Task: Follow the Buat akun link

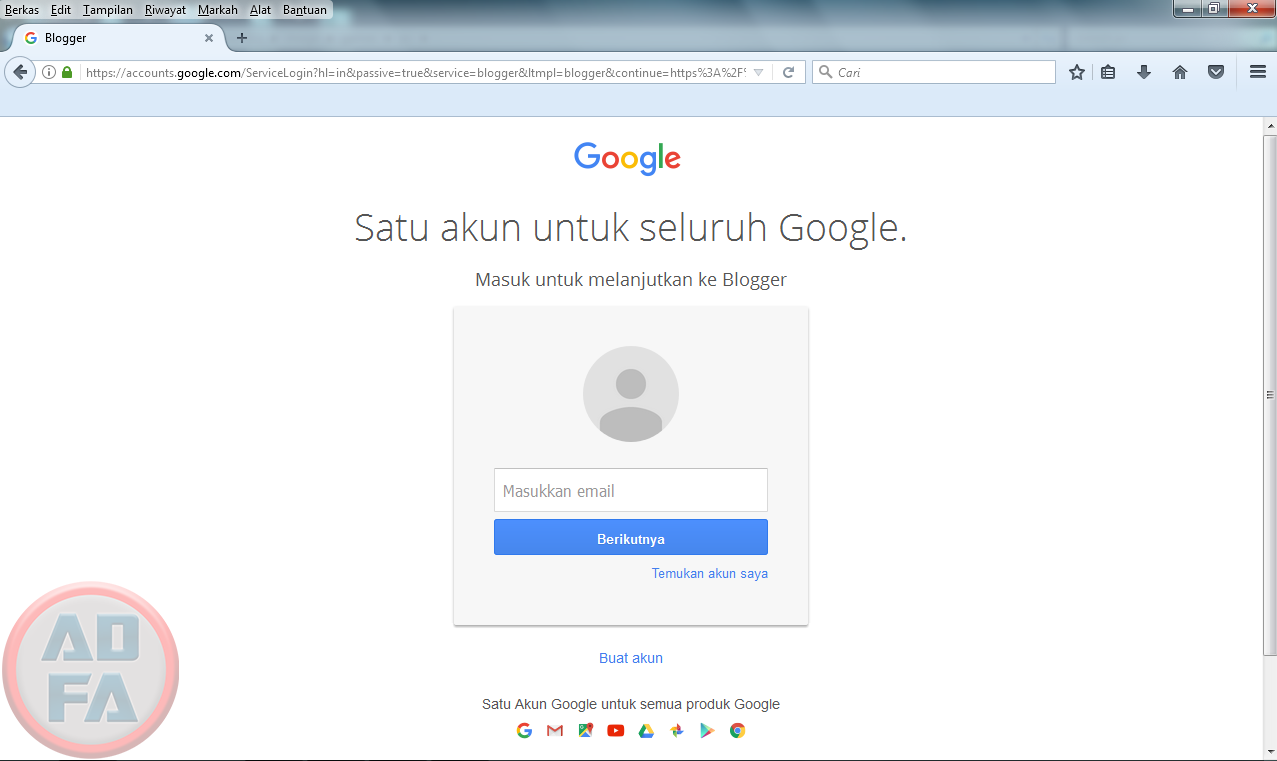Action: click(x=631, y=658)
